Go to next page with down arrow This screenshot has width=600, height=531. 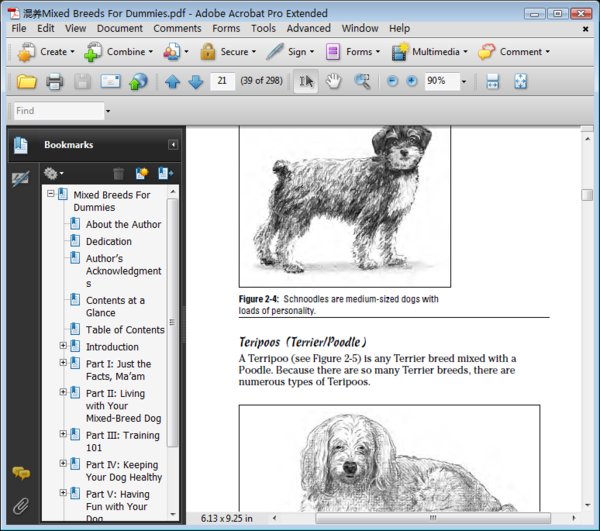click(x=195, y=81)
